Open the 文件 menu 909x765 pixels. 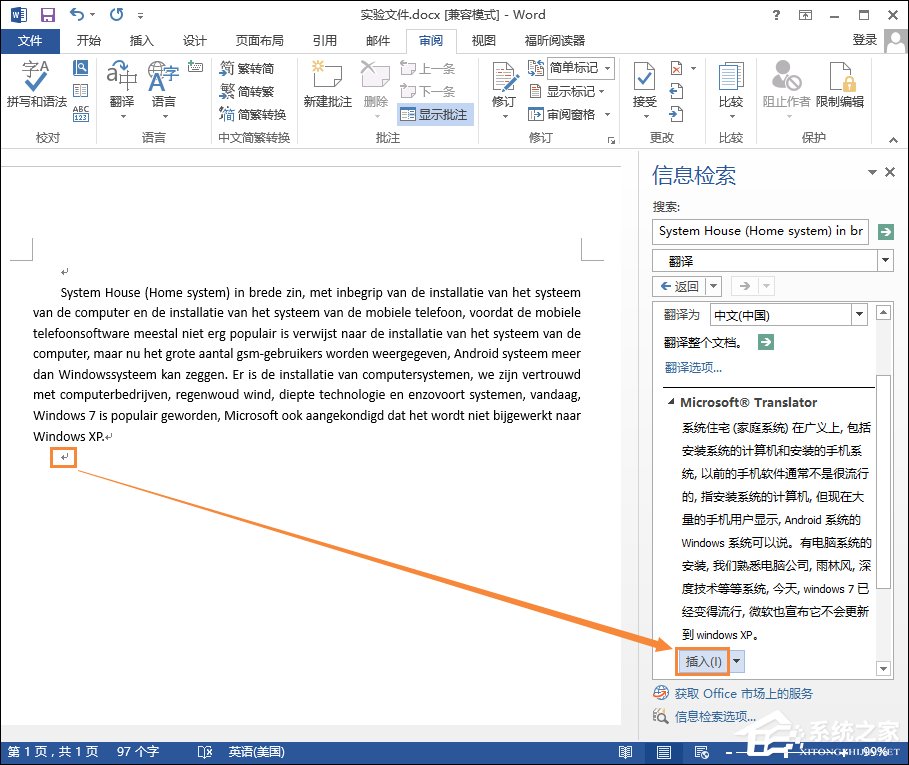point(31,41)
